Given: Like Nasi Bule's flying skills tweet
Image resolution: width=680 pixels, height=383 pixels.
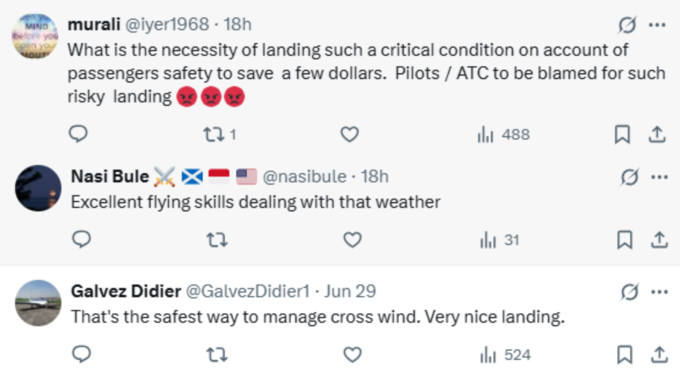Looking at the screenshot, I should point(352,240).
